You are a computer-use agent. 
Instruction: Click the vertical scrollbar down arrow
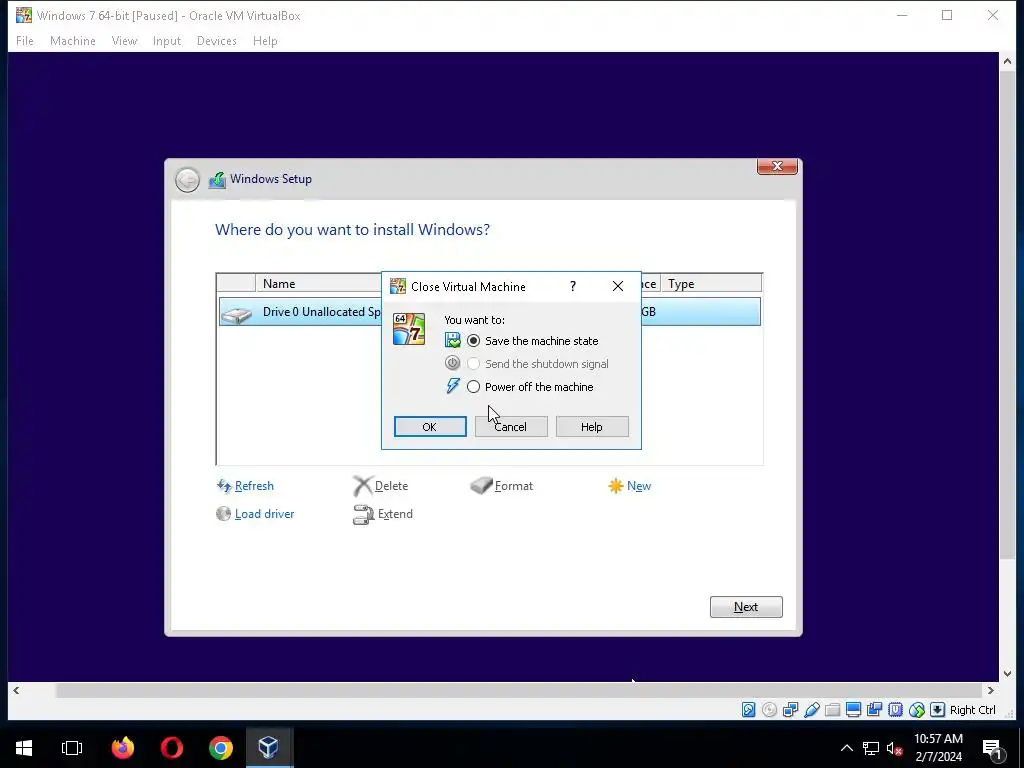pos(1007,673)
